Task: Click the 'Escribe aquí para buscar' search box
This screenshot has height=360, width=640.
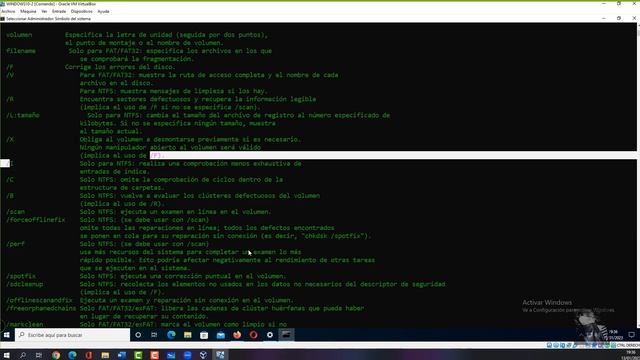Action: coord(73,335)
